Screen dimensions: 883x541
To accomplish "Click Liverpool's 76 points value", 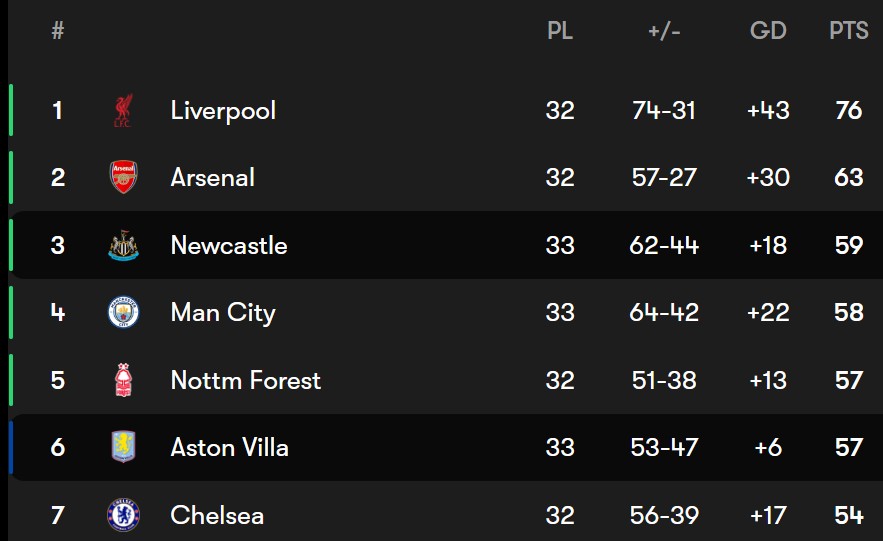I will click(x=848, y=110).
